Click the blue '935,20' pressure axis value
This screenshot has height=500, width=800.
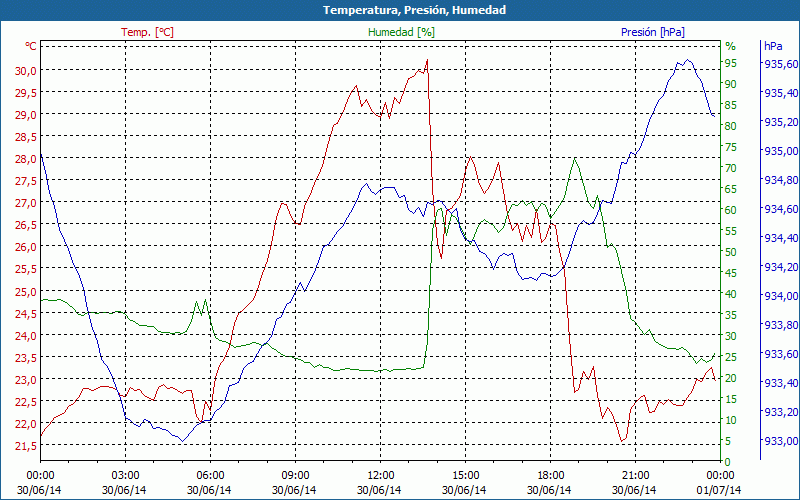pyautogui.click(x=781, y=122)
